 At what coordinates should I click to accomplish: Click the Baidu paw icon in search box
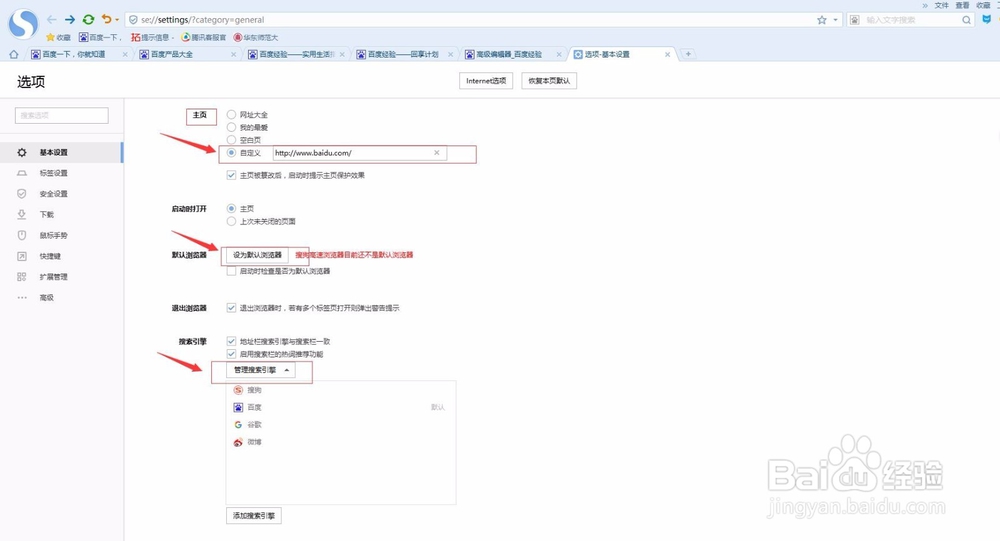pyautogui.click(x=855, y=20)
